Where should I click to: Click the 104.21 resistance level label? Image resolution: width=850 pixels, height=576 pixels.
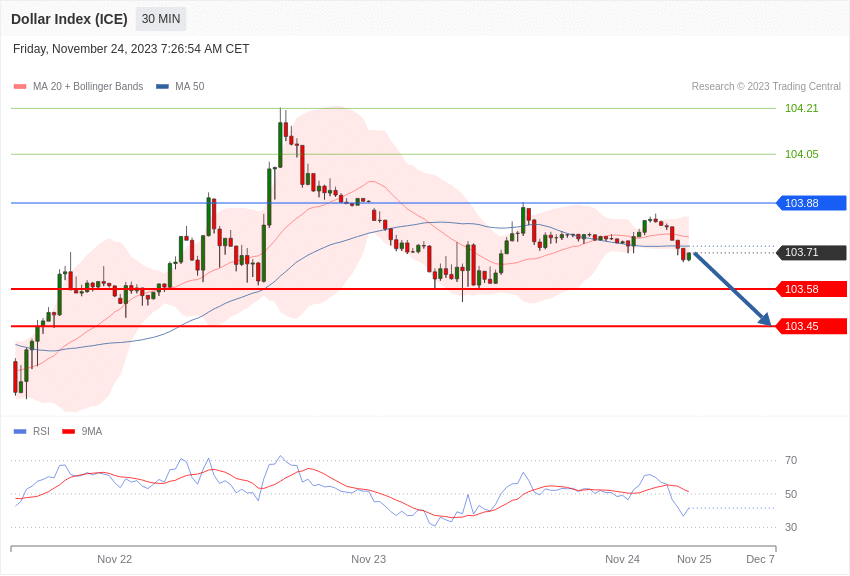pyautogui.click(x=802, y=108)
